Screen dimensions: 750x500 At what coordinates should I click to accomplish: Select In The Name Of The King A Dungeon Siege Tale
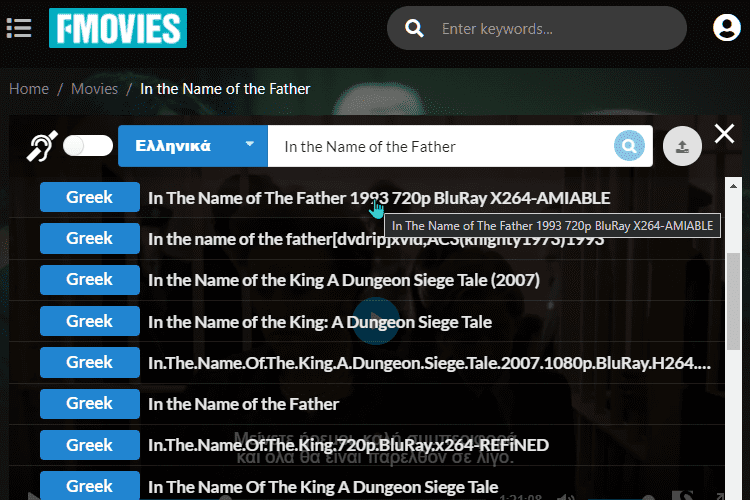click(323, 487)
